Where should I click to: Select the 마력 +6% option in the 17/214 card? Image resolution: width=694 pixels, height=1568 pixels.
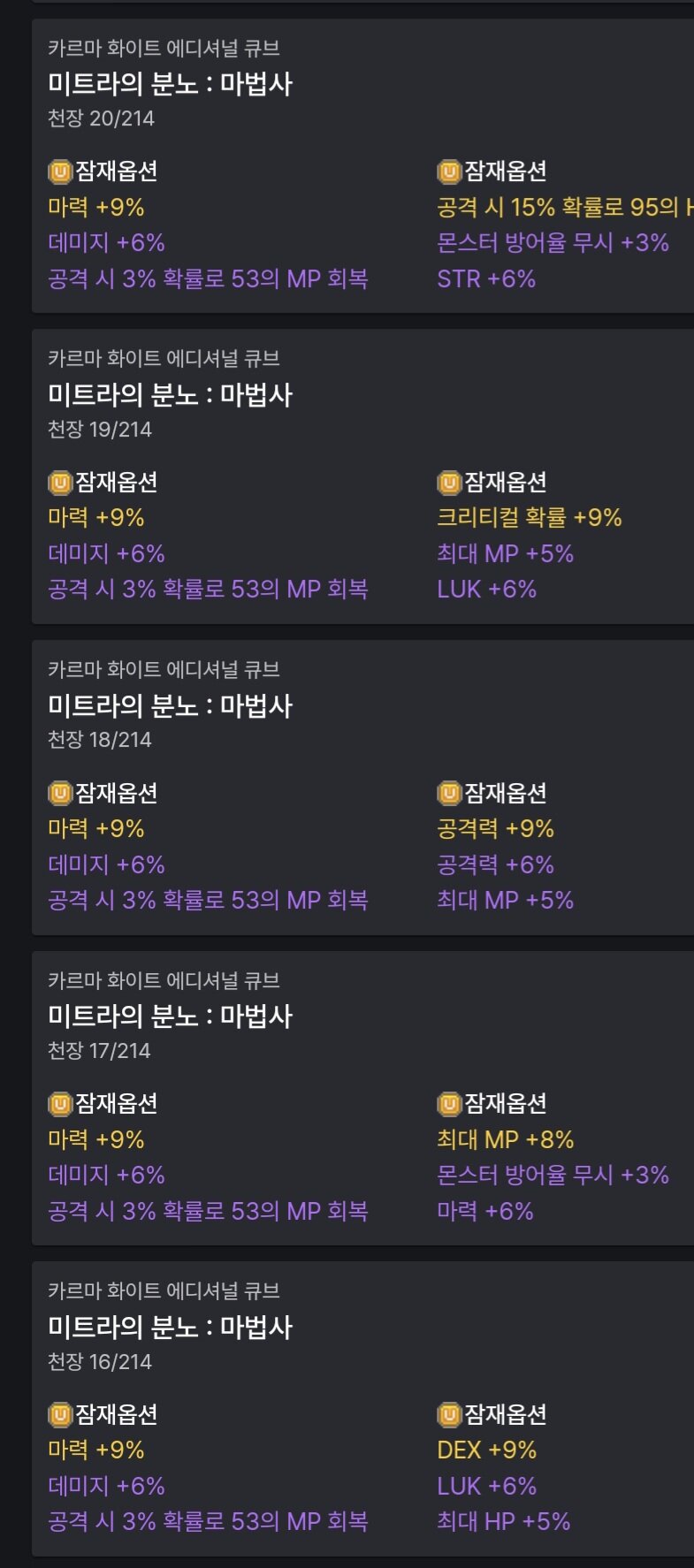485,1211
